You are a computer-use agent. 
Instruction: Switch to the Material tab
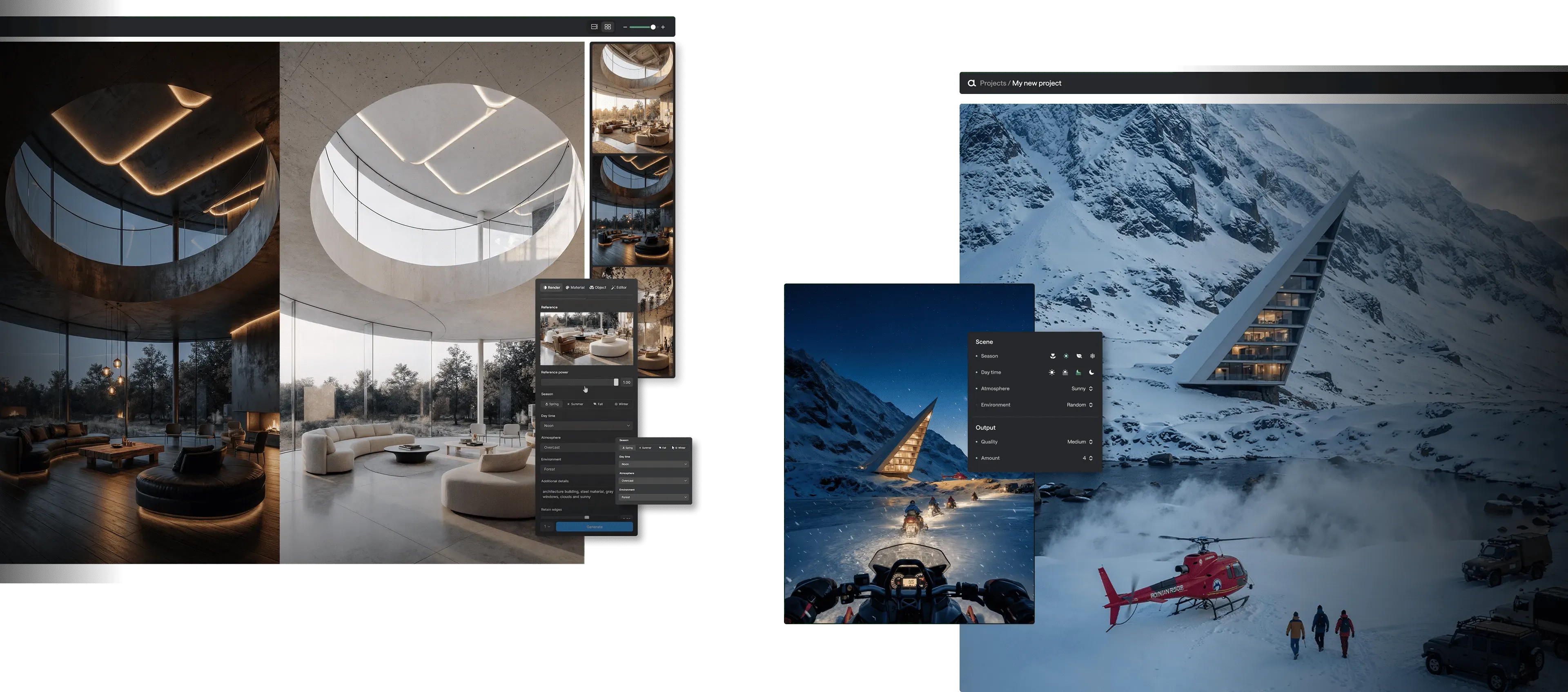pyautogui.click(x=575, y=288)
